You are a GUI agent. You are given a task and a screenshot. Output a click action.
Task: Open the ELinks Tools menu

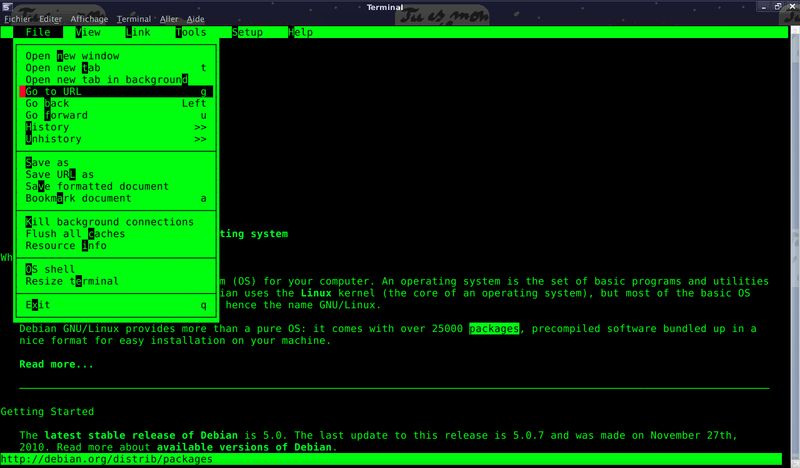pyautogui.click(x=191, y=32)
